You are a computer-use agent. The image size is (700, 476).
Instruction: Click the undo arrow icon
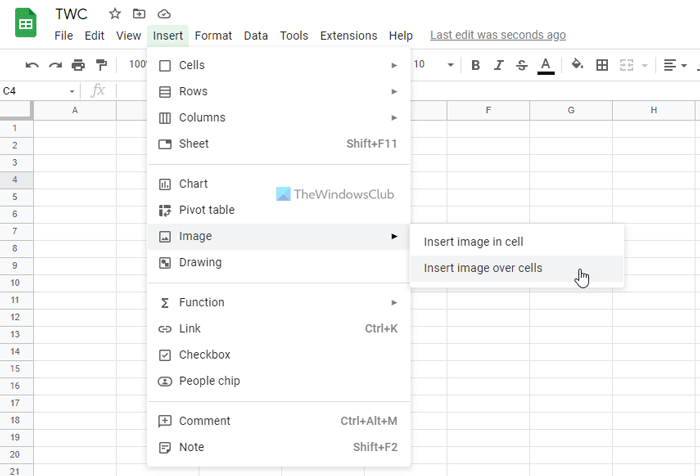point(32,65)
